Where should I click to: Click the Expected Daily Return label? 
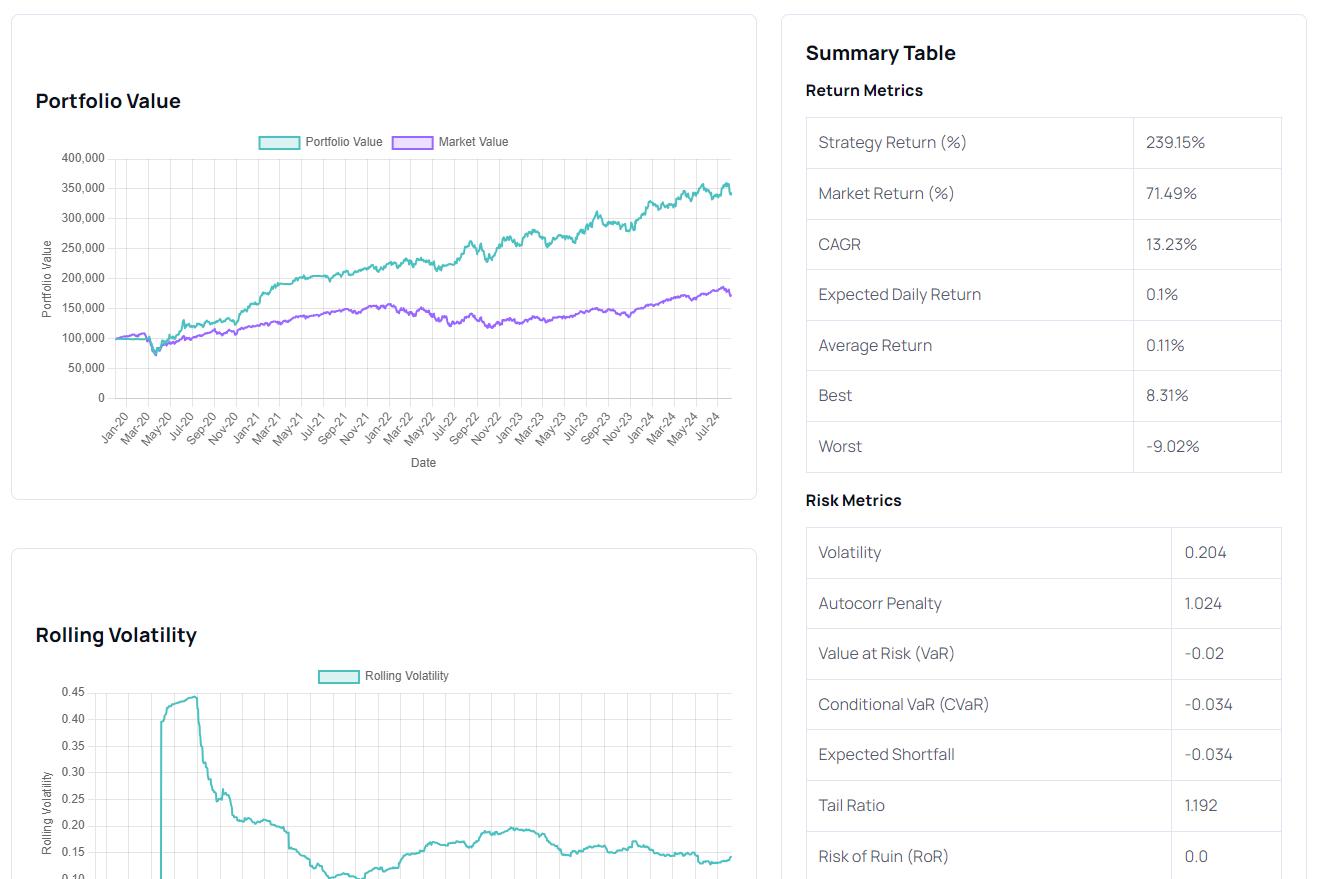tap(899, 294)
